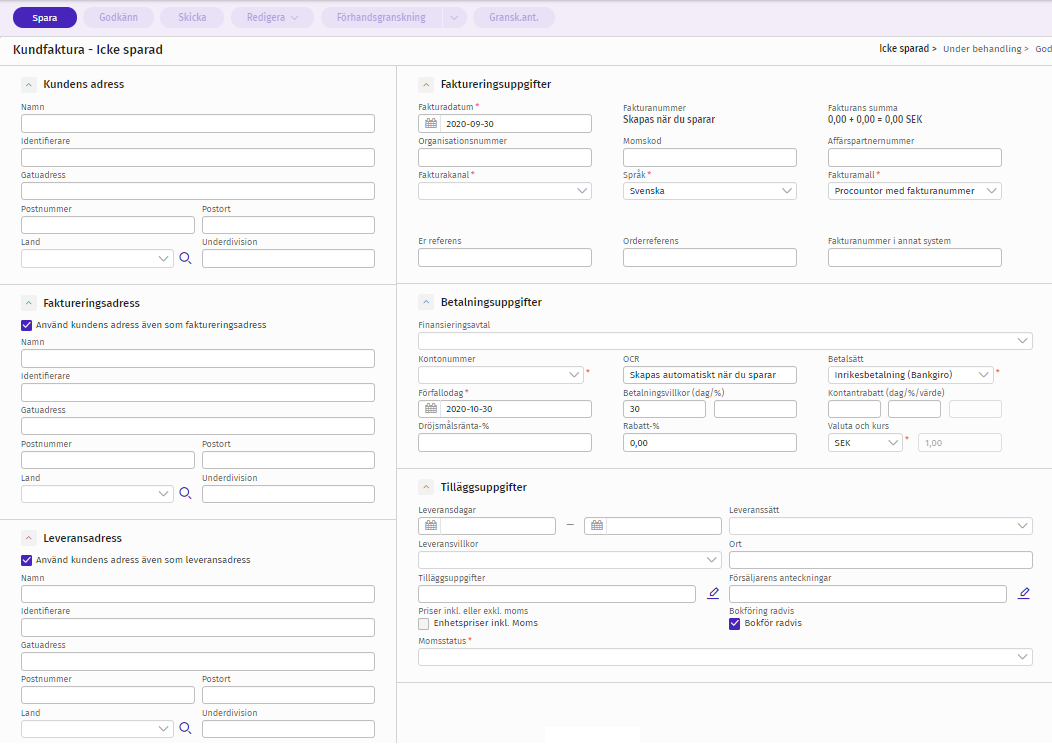Viewport: 1052px width, 750px height.
Task: Search country in Faktureringsadress section
Action: [185, 494]
